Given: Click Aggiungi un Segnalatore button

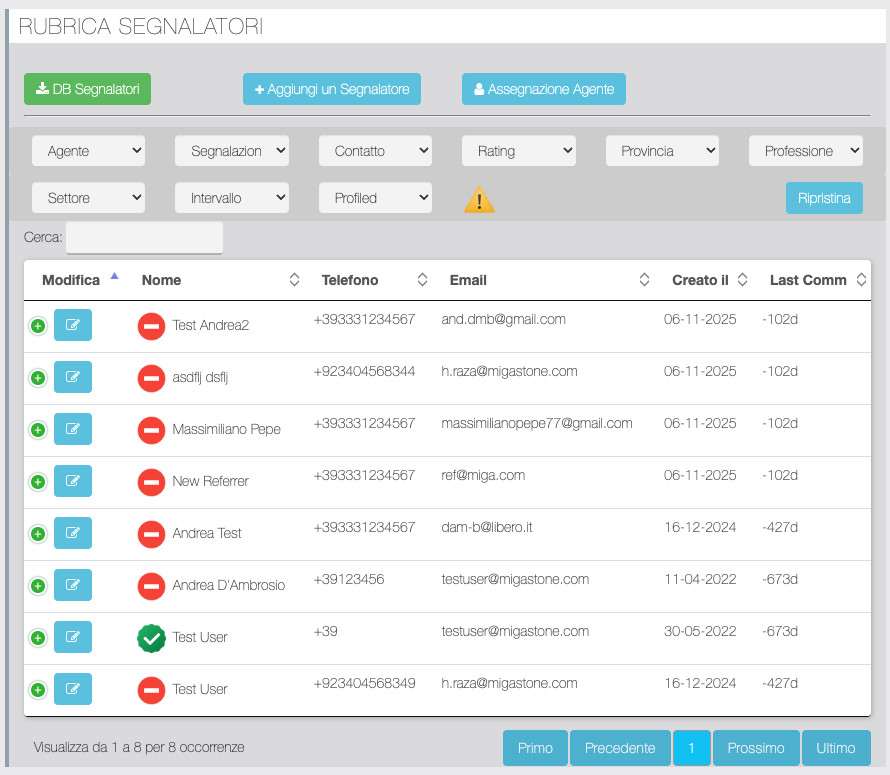Looking at the screenshot, I should click(x=332, y=89).
